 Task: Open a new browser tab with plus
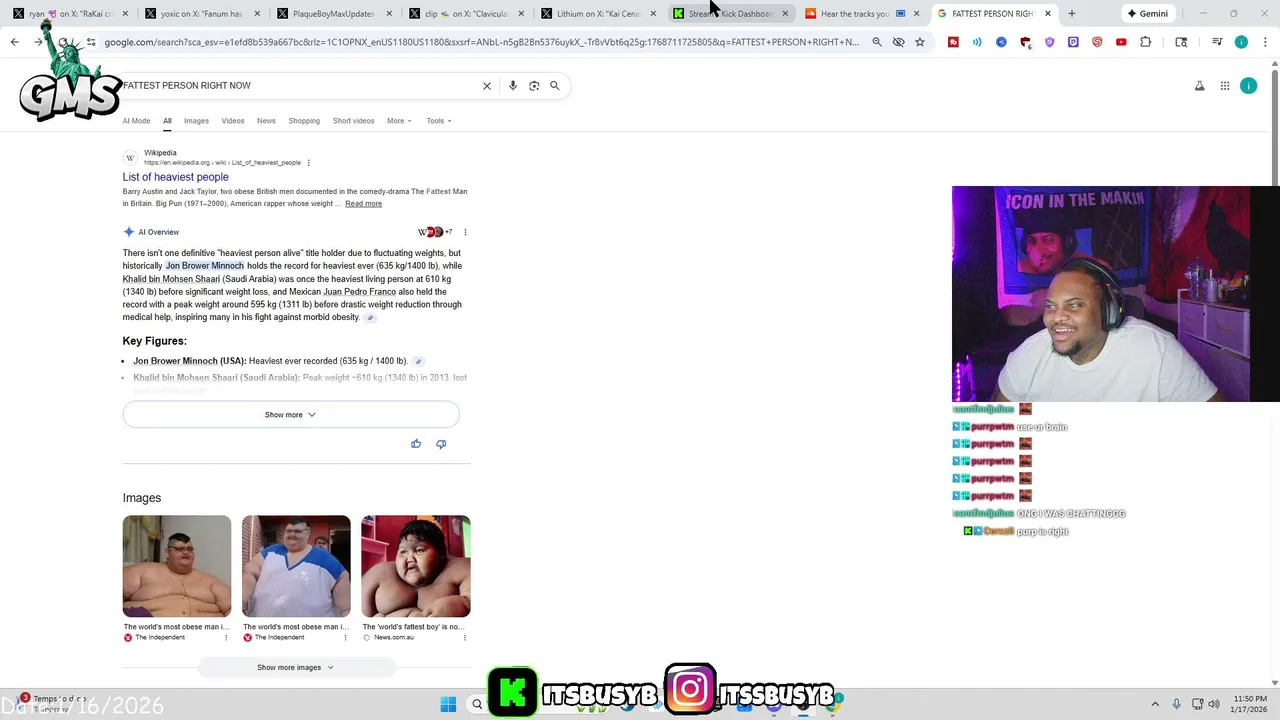pos(1072,14)
